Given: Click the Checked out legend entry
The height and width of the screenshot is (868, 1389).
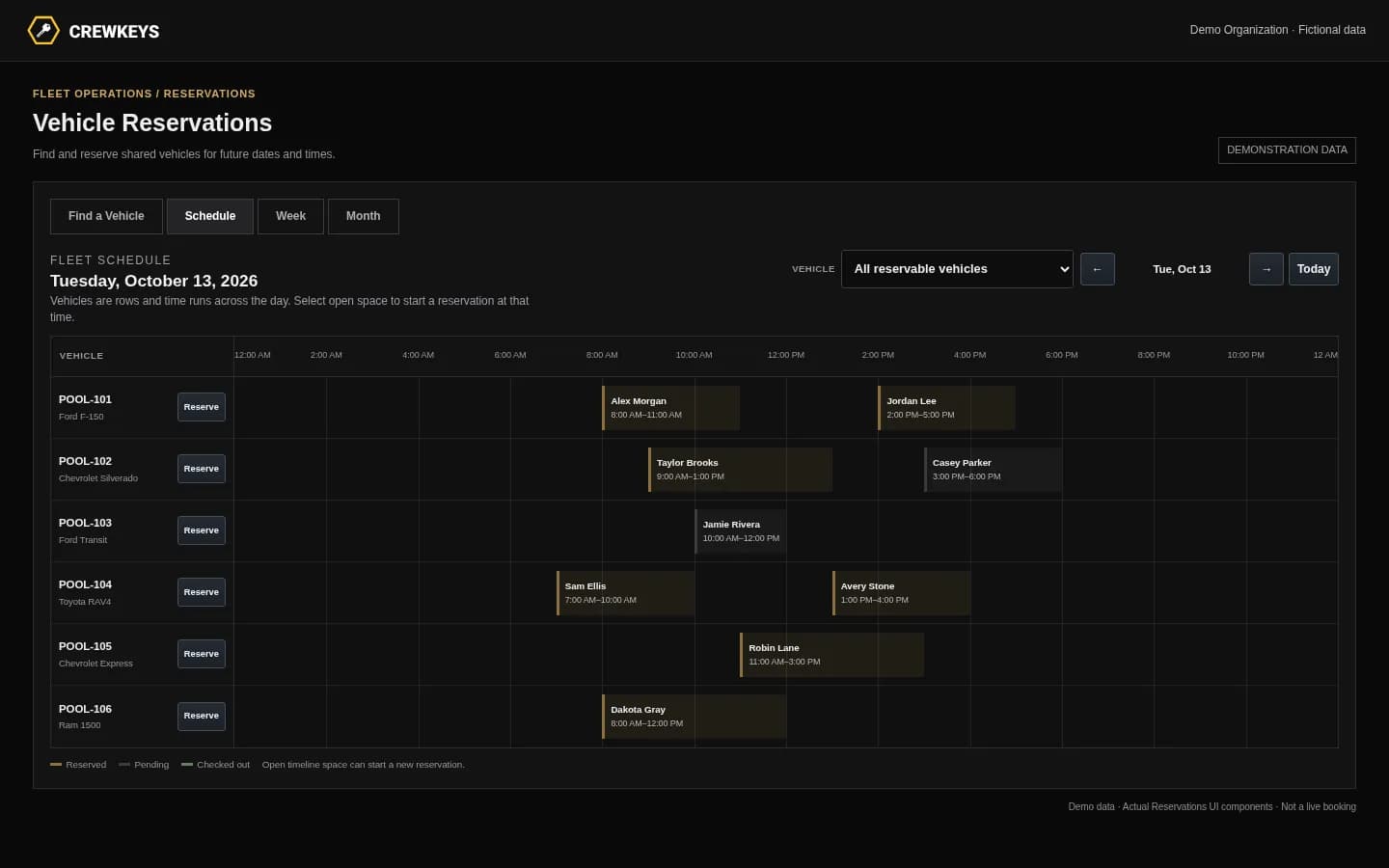Looking at the screenshot, I should point(215,765).
